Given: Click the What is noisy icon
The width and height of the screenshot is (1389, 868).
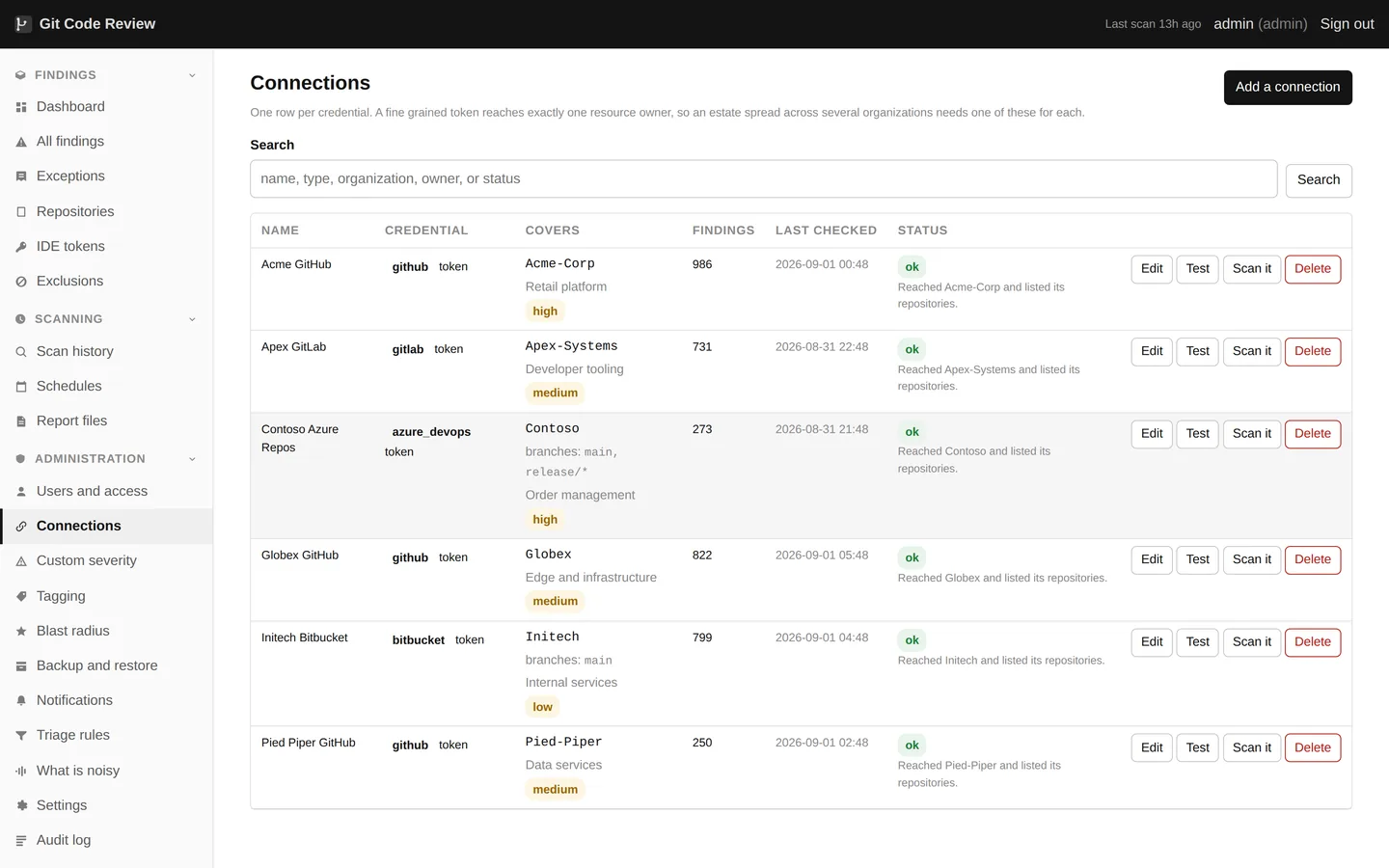Looking at the screenshot, I should pyautogui.click(x=21, y=772).
